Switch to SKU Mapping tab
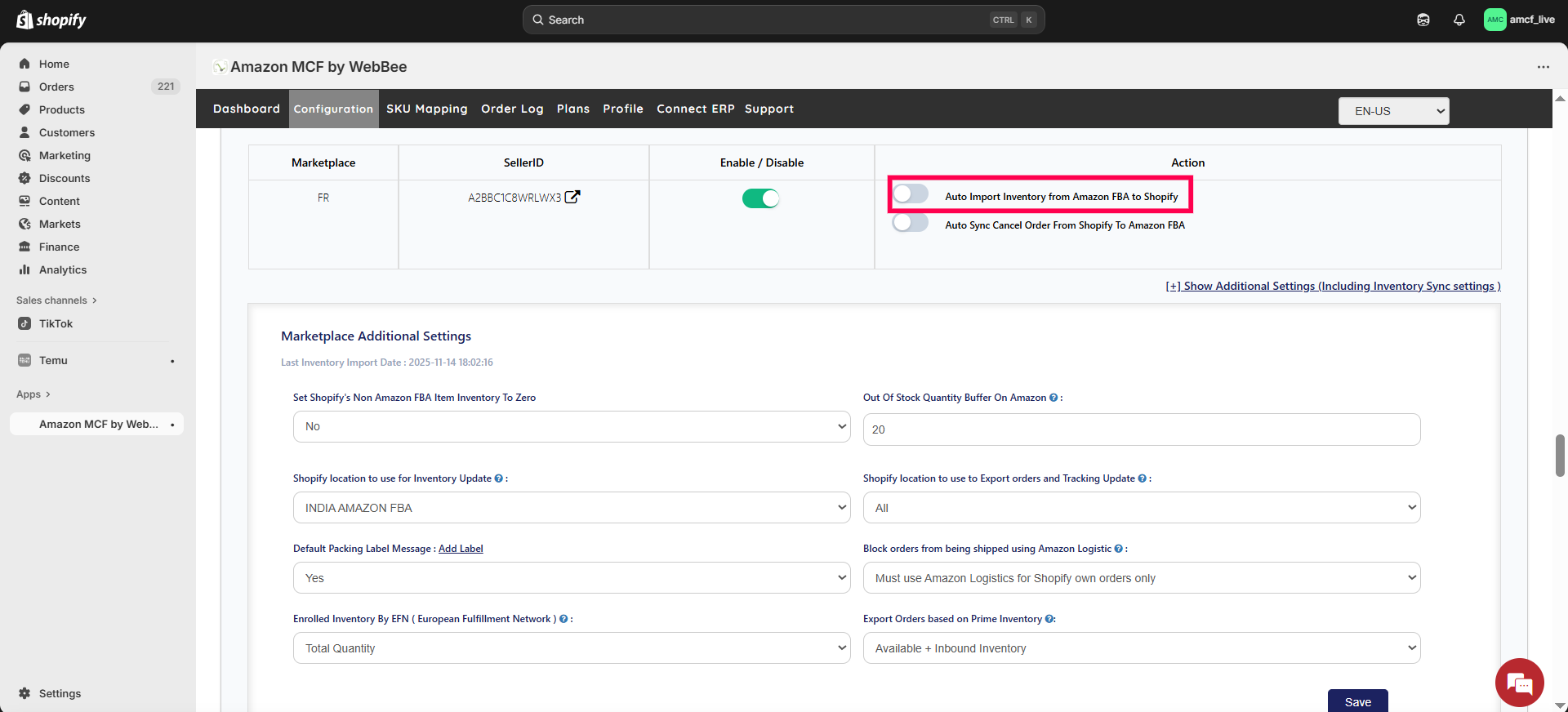The height and width of the screenshot is (712, 1568). pyautogui.click(x=426, y=109)
